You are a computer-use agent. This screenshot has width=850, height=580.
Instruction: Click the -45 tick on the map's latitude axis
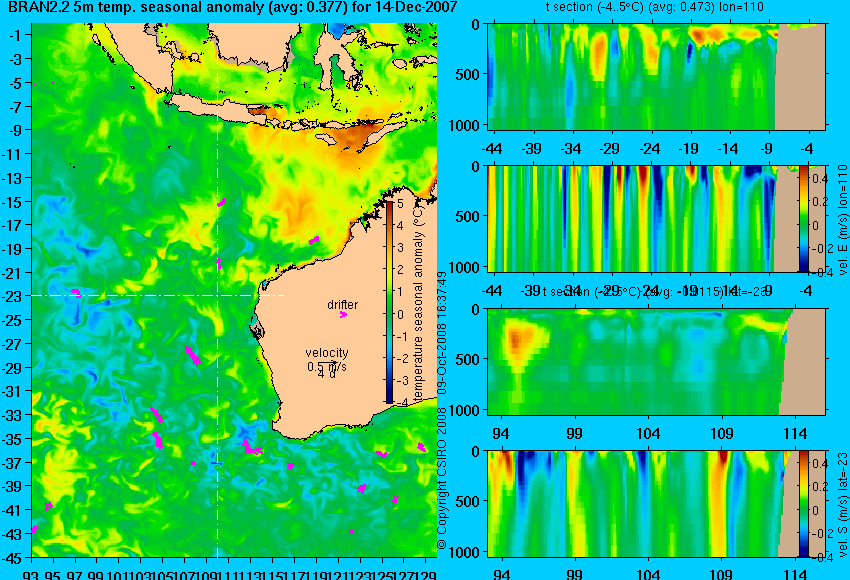(12, 557)
